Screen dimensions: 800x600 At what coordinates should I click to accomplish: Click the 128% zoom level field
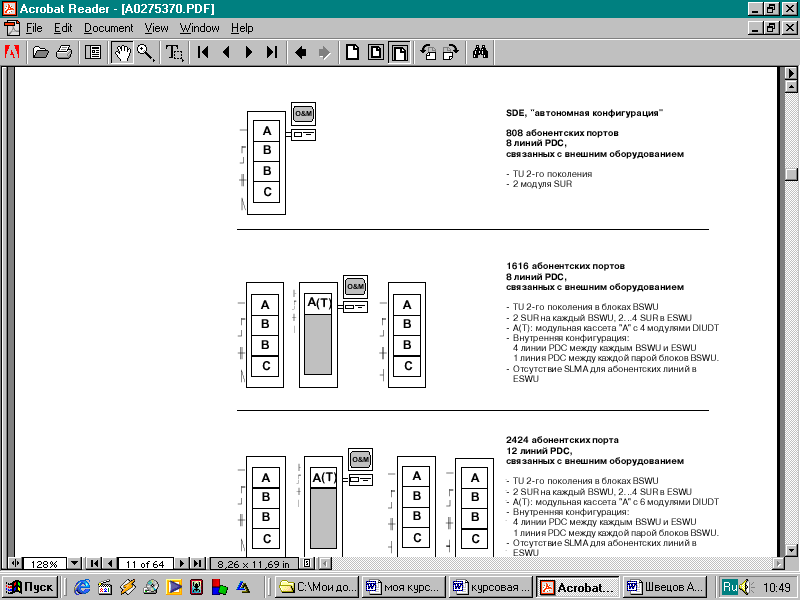pyautogui.click(x=45, y=564)
